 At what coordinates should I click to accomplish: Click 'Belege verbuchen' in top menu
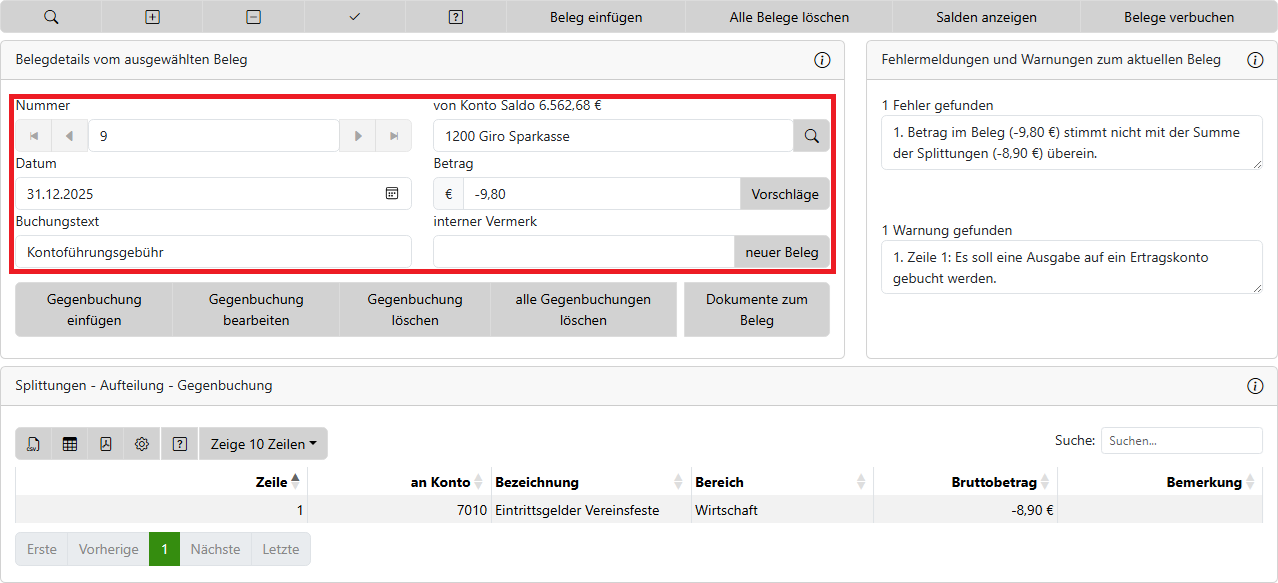coord(1178,17)
